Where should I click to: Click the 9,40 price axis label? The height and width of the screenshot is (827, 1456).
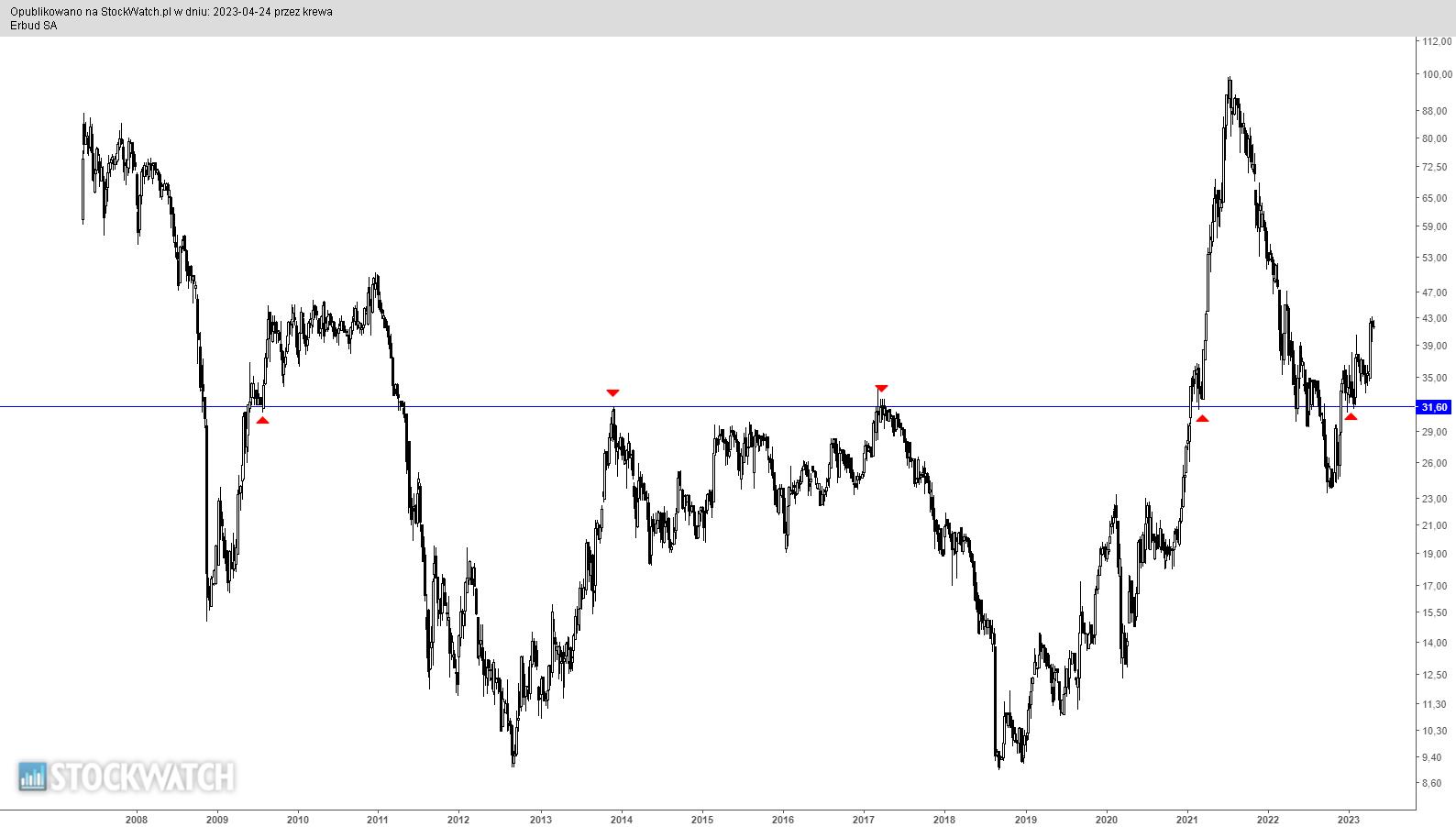[1432, 757]
